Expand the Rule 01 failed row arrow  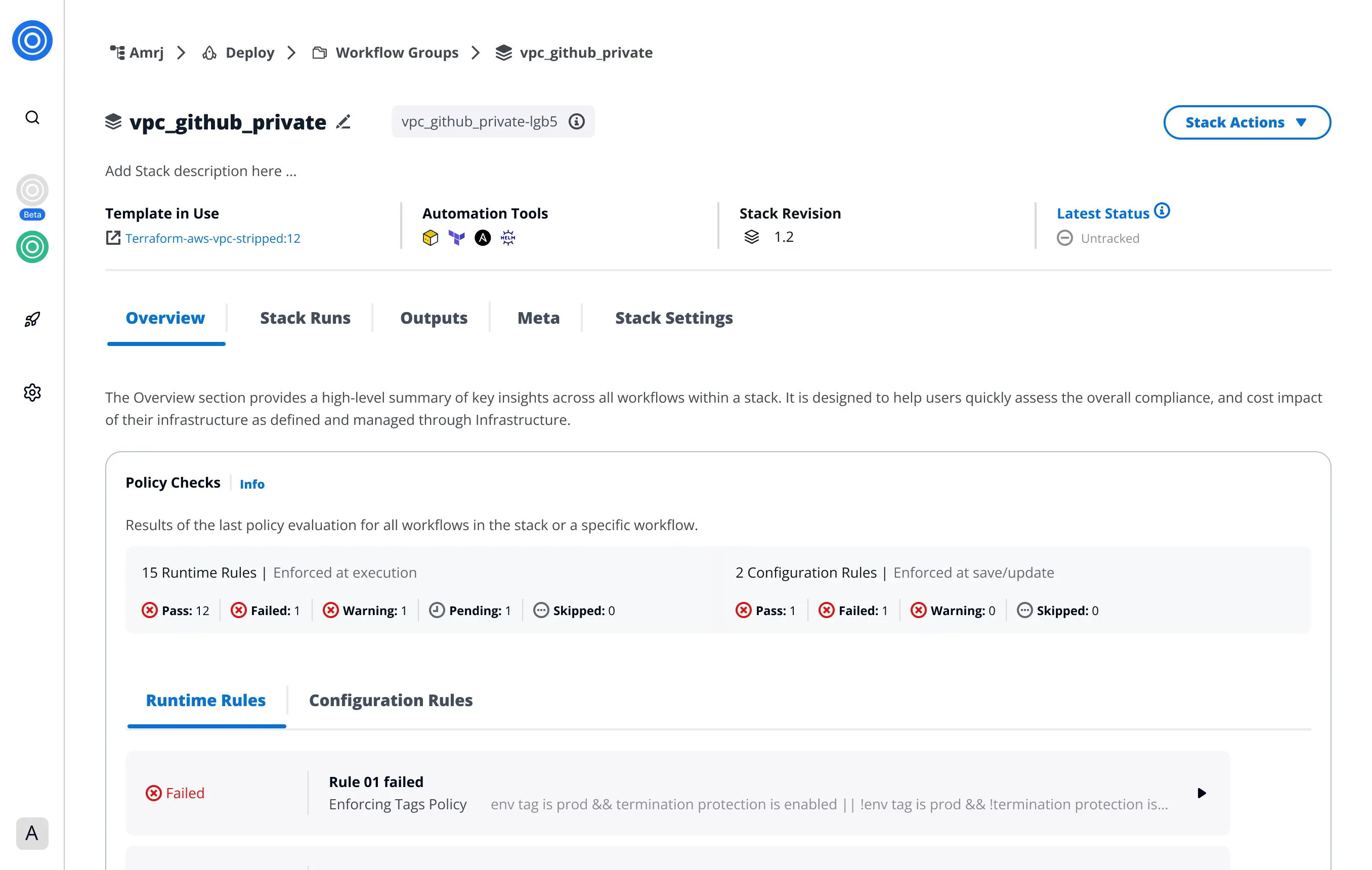(1202, 793)
